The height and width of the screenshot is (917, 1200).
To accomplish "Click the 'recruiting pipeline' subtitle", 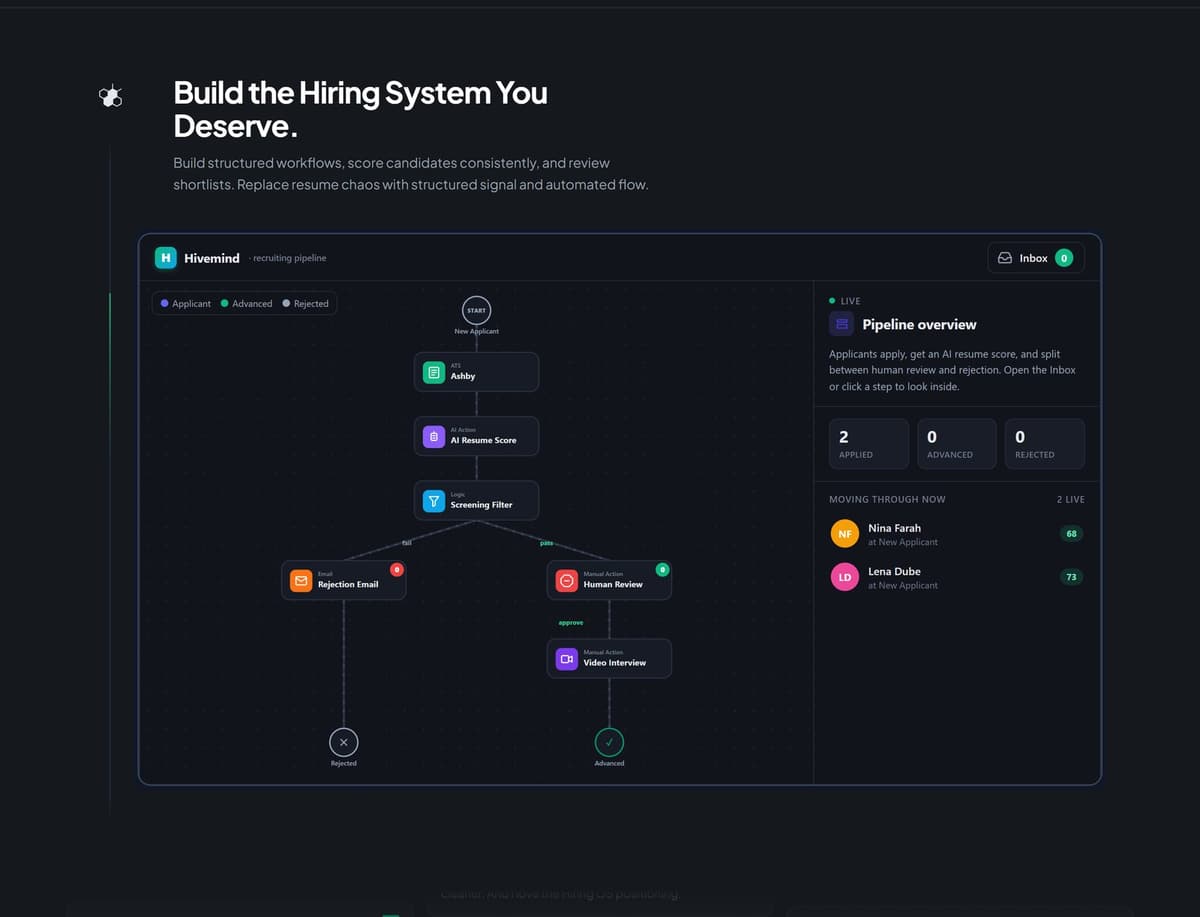I will click(288, 258).
